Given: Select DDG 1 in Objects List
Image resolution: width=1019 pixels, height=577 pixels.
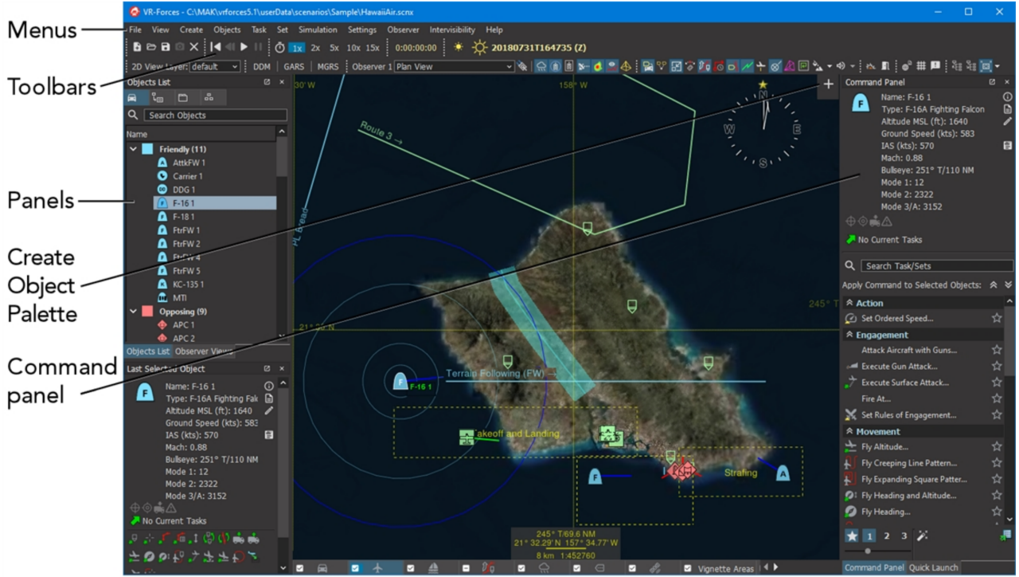Looking at the screenshot, I should coord(183,190).
